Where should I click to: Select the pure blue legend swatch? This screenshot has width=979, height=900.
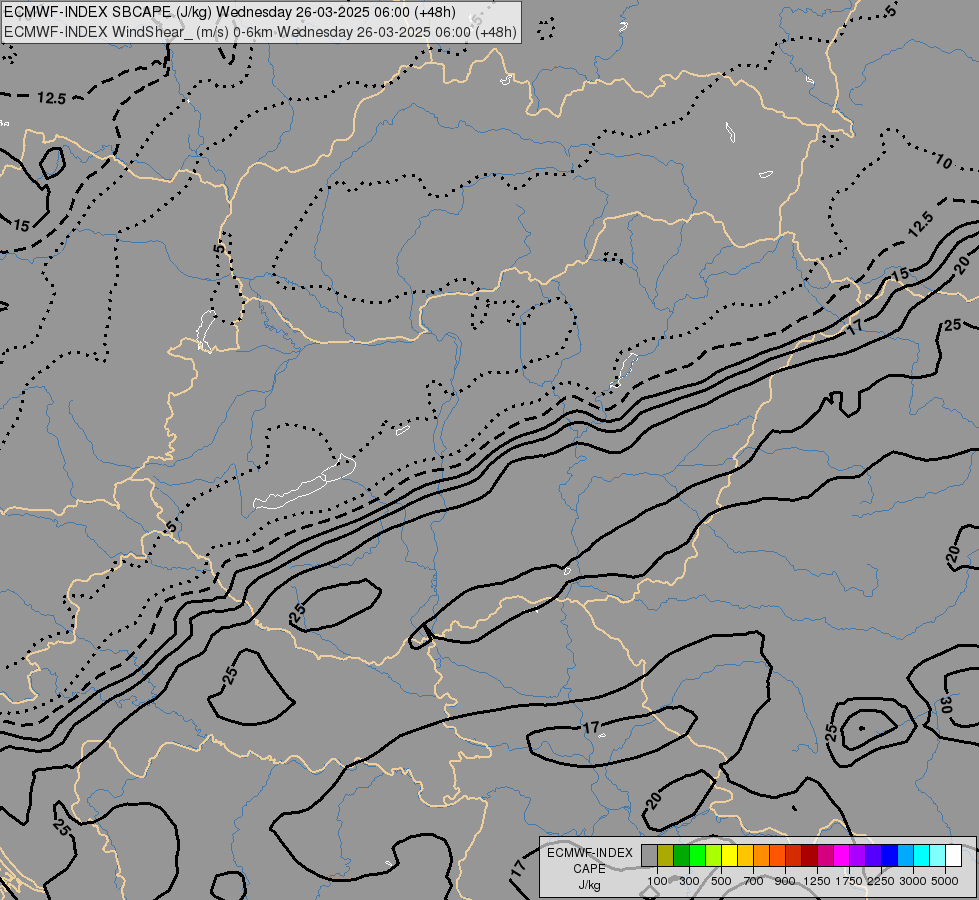click(889, 856)
